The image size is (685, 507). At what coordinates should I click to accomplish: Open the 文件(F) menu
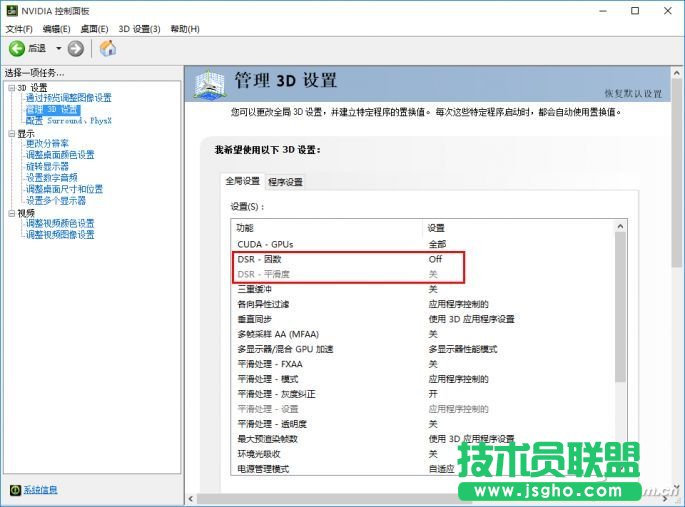[x=20, y=29]
